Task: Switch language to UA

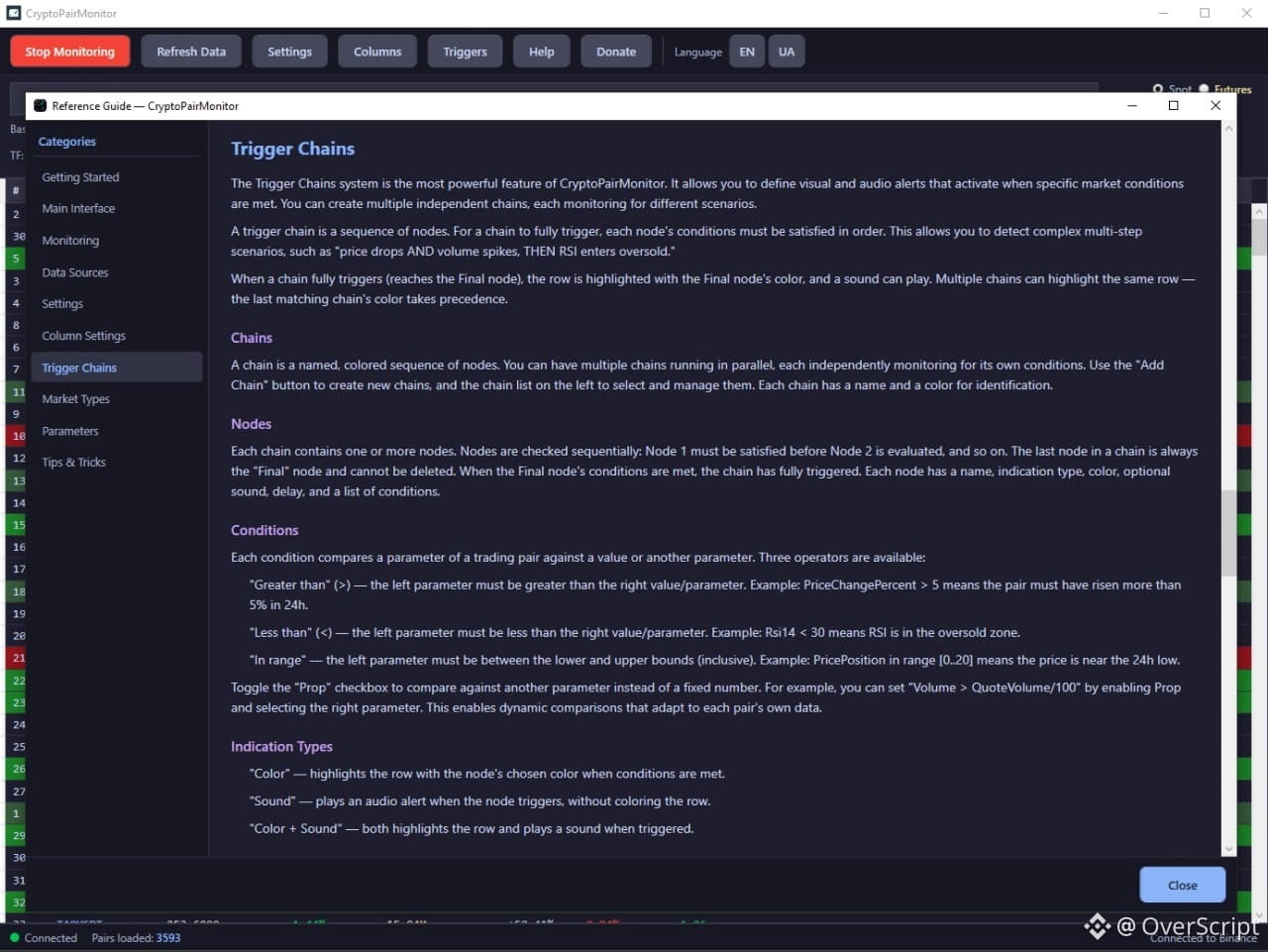Action: click(x=787, y=52)
